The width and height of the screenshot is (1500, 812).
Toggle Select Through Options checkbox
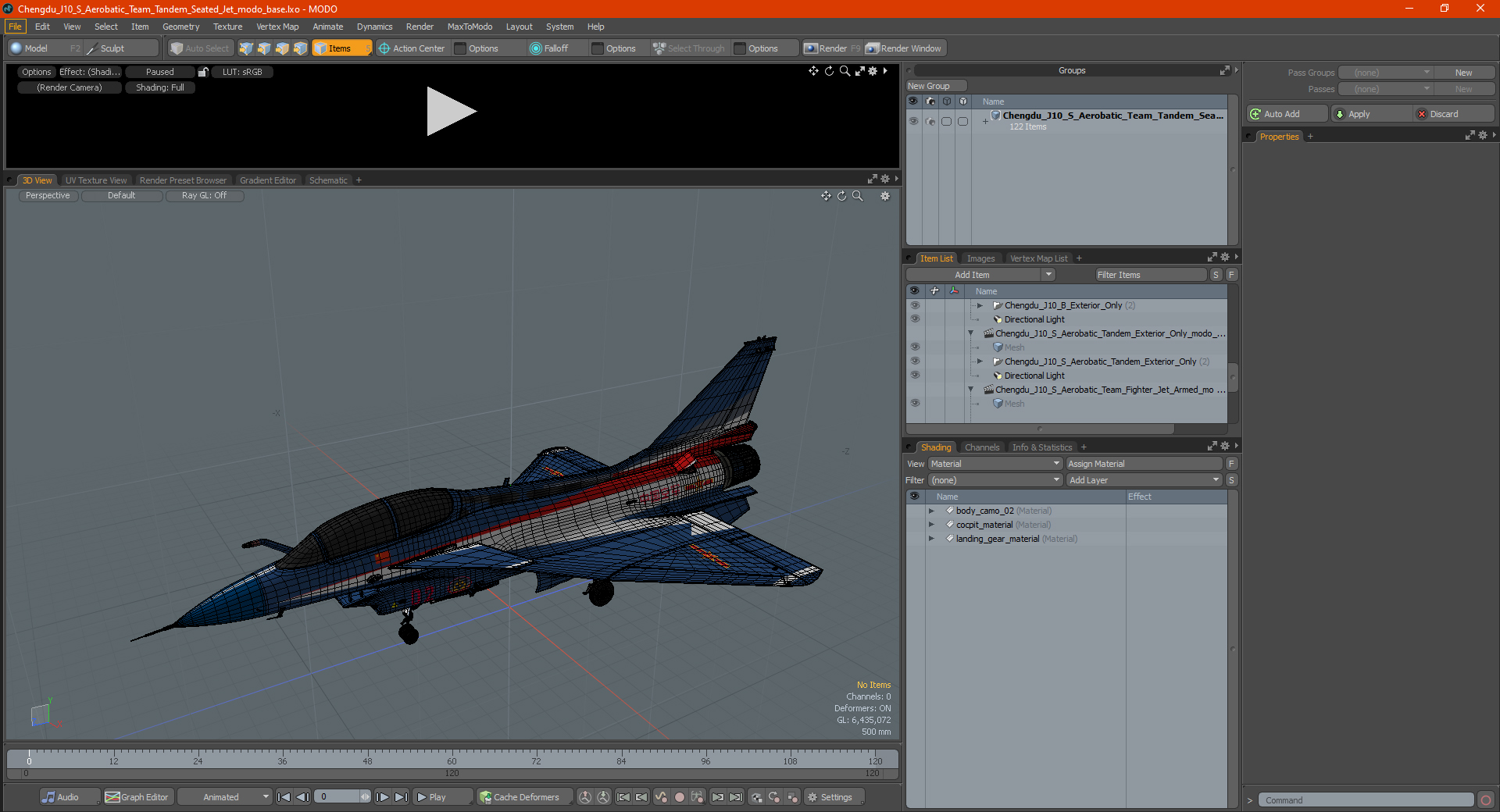coord(740,48)
